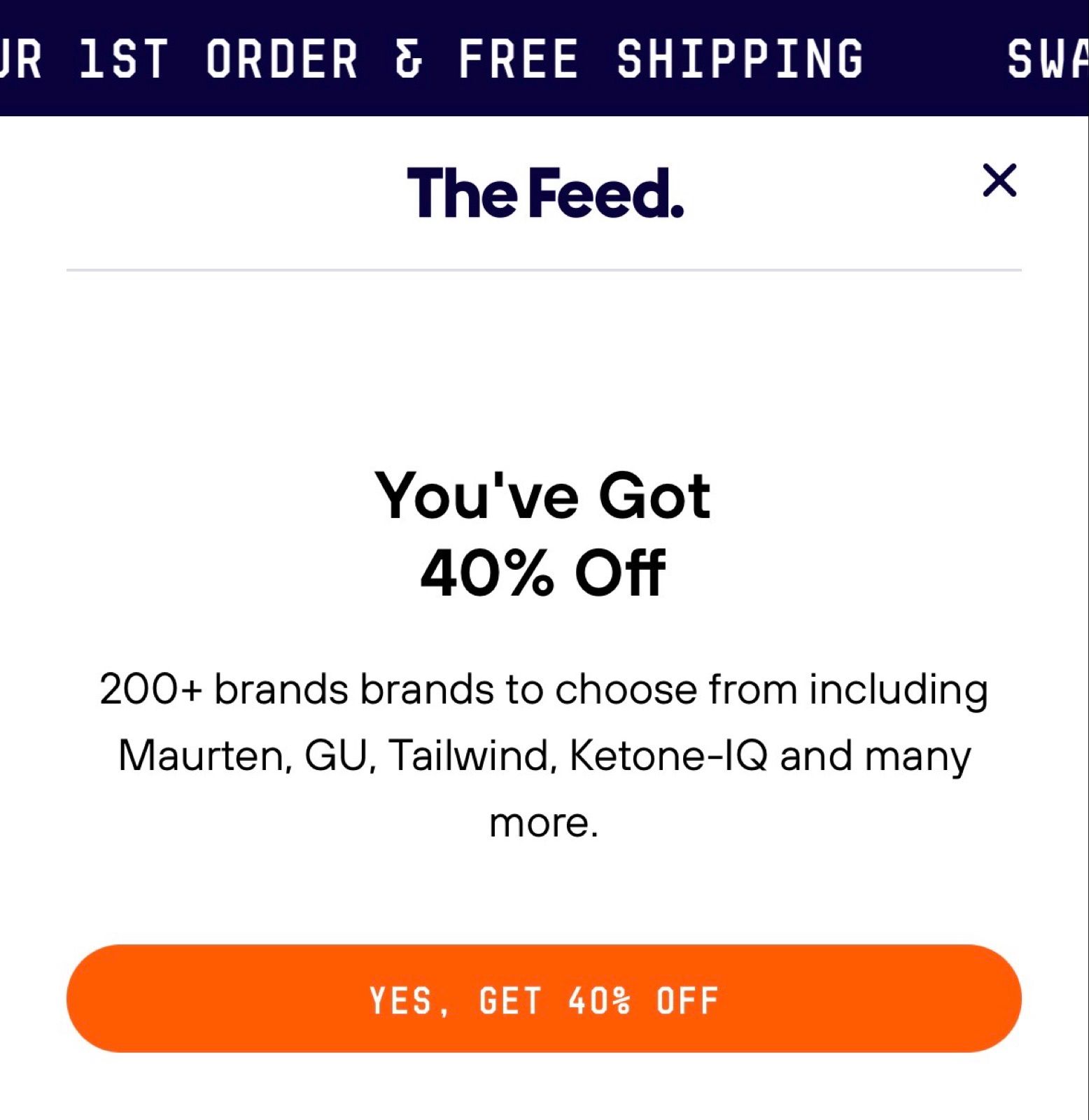Close the 40% off popup

(999, 181)
